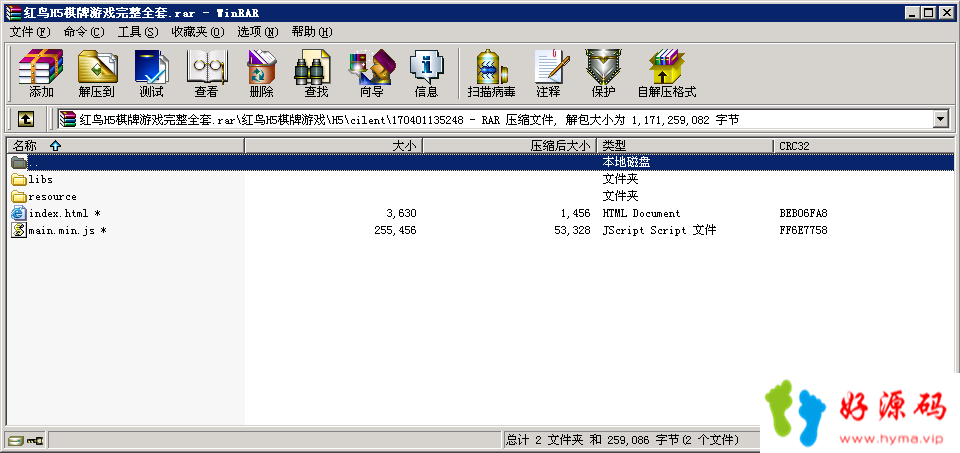Click the 自解压格式 (SFX) toolbar icon
The width and height of the screenshot is (960, 453).
pyautogui.click(x=667, y=67)
